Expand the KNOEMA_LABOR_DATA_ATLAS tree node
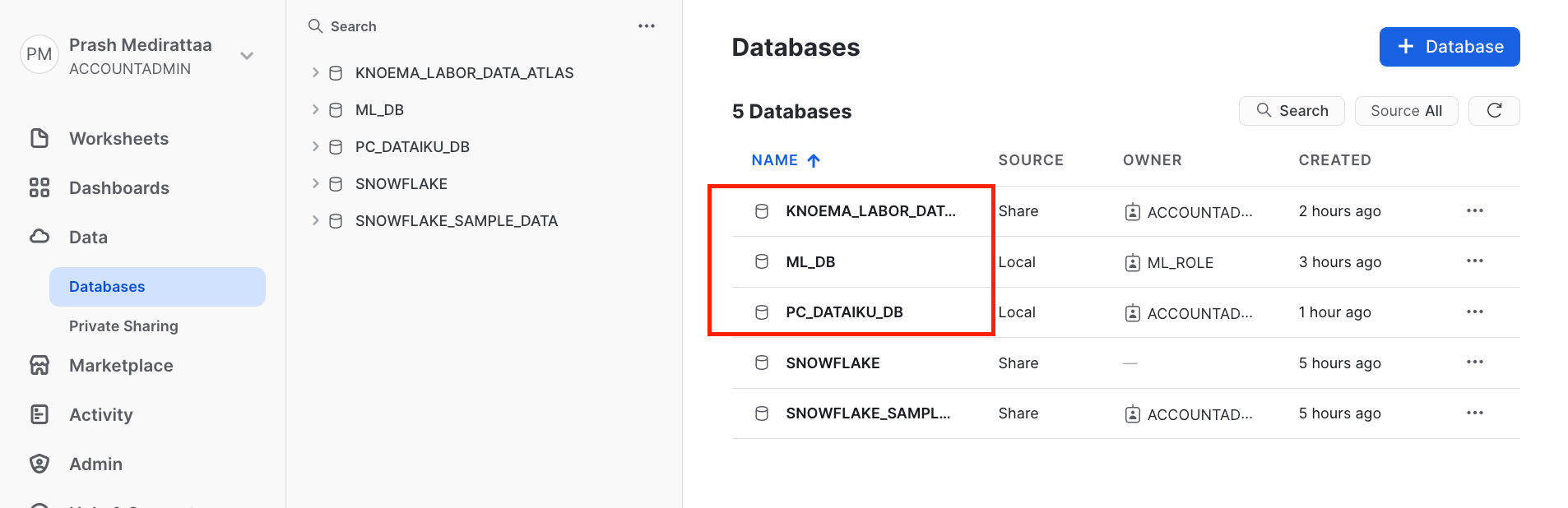Viewport: 1568px width, 508px height. [x=315, y=73]
